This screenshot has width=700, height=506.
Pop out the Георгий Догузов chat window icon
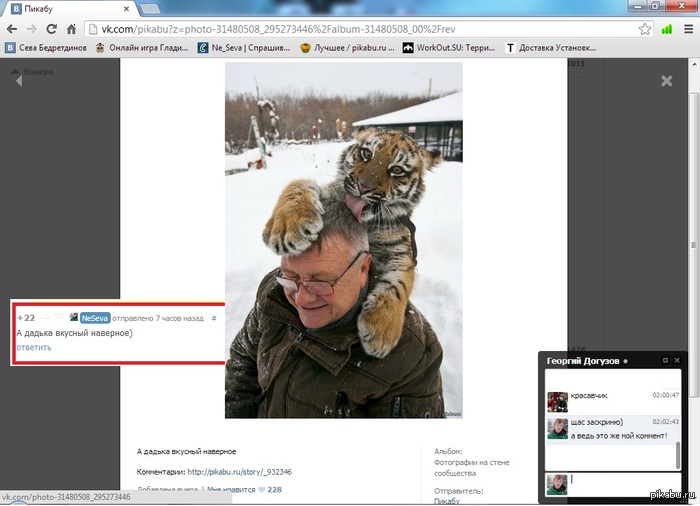pos(664,360)
